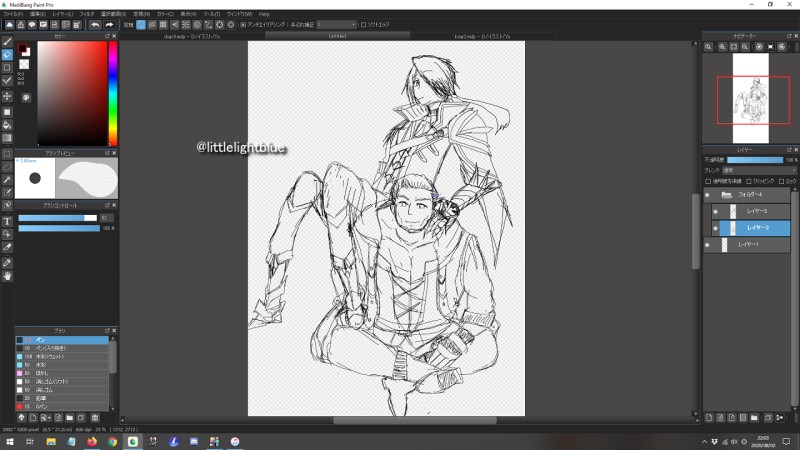Click the Redo arrow in toolbar
The image size is (800, 450).
click(109, 24)
